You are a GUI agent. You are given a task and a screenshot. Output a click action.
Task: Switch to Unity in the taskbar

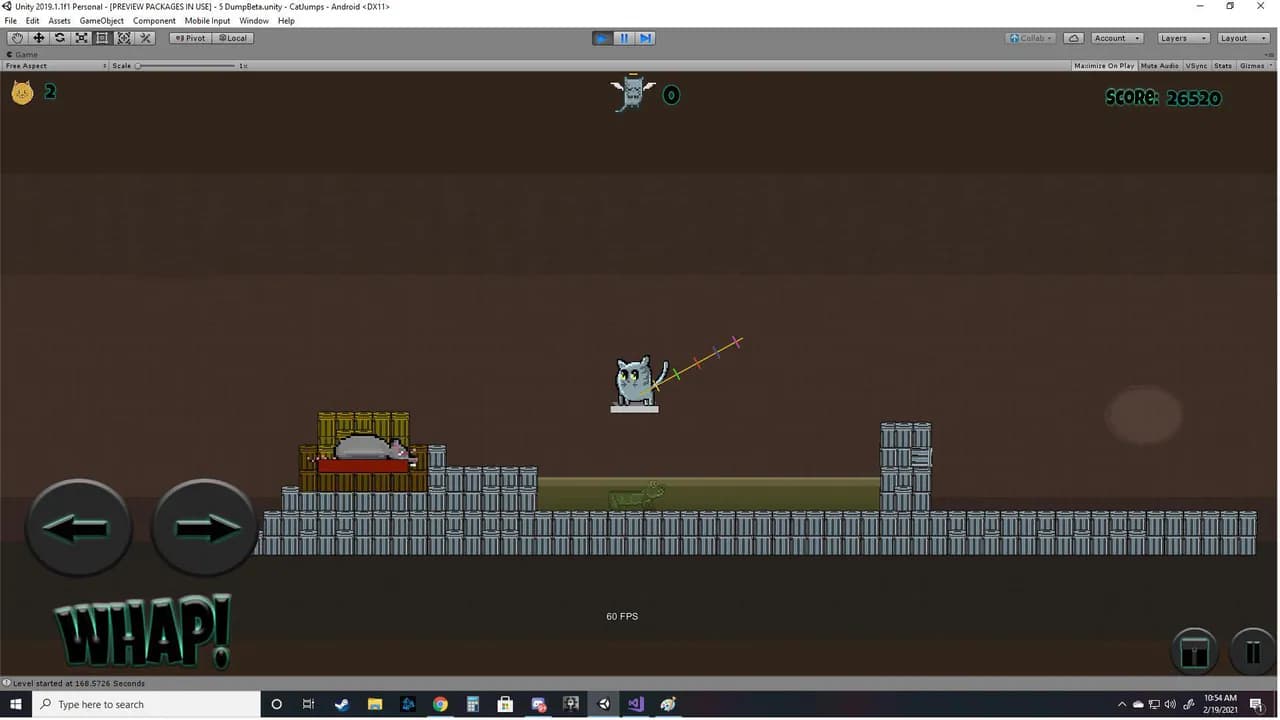(x=603, y=704)
